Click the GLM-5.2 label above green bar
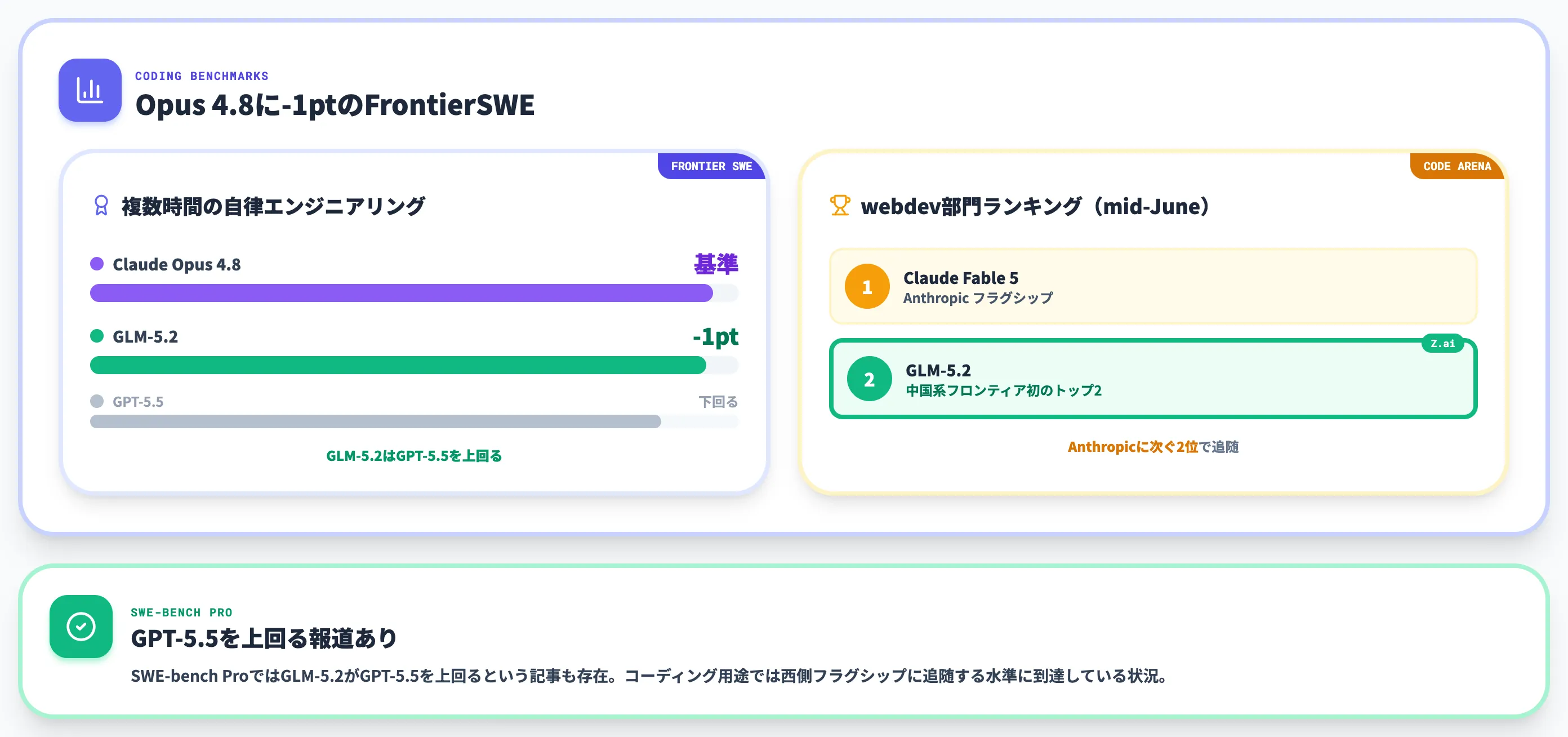This screenshot has height=737, width=1568. tap(145, 336)
